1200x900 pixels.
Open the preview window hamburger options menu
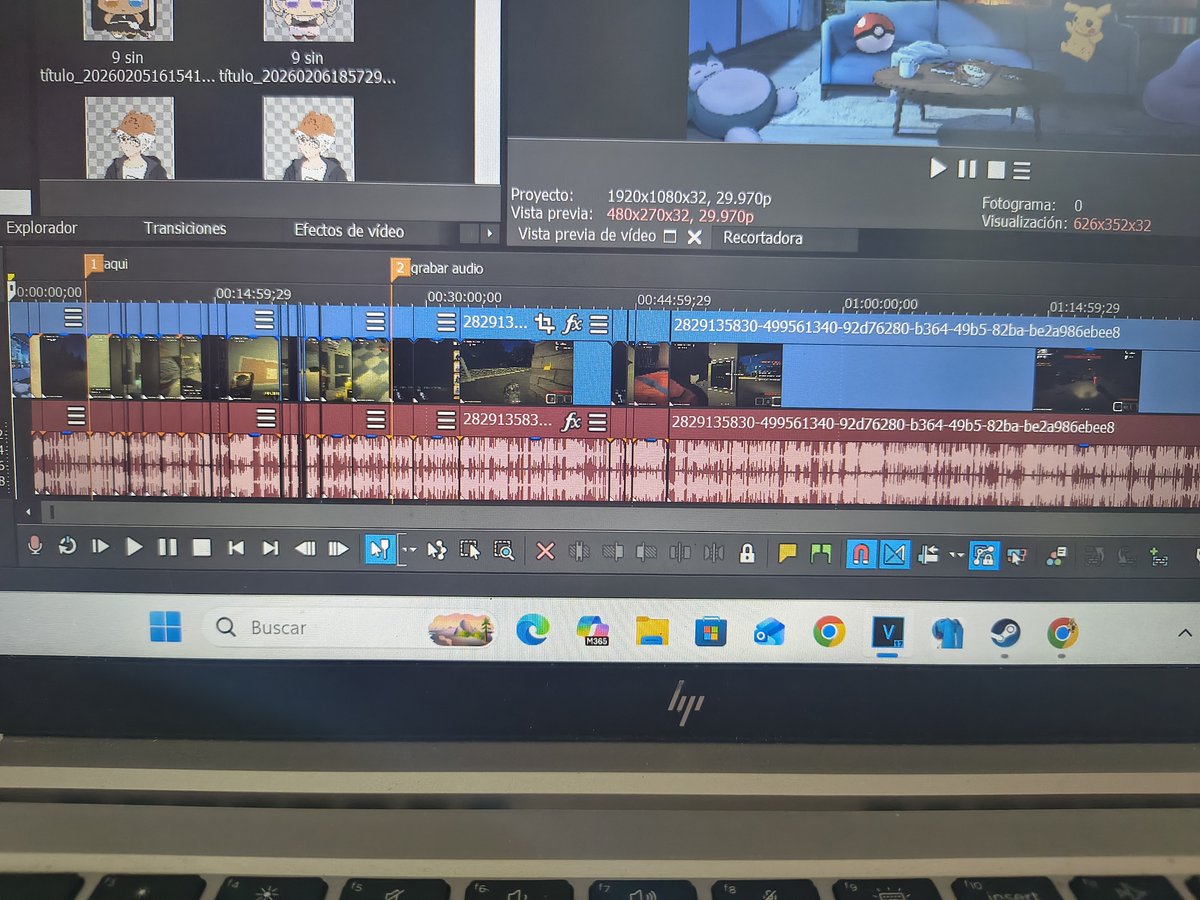pyautogui.click(x=1021, y=170)
